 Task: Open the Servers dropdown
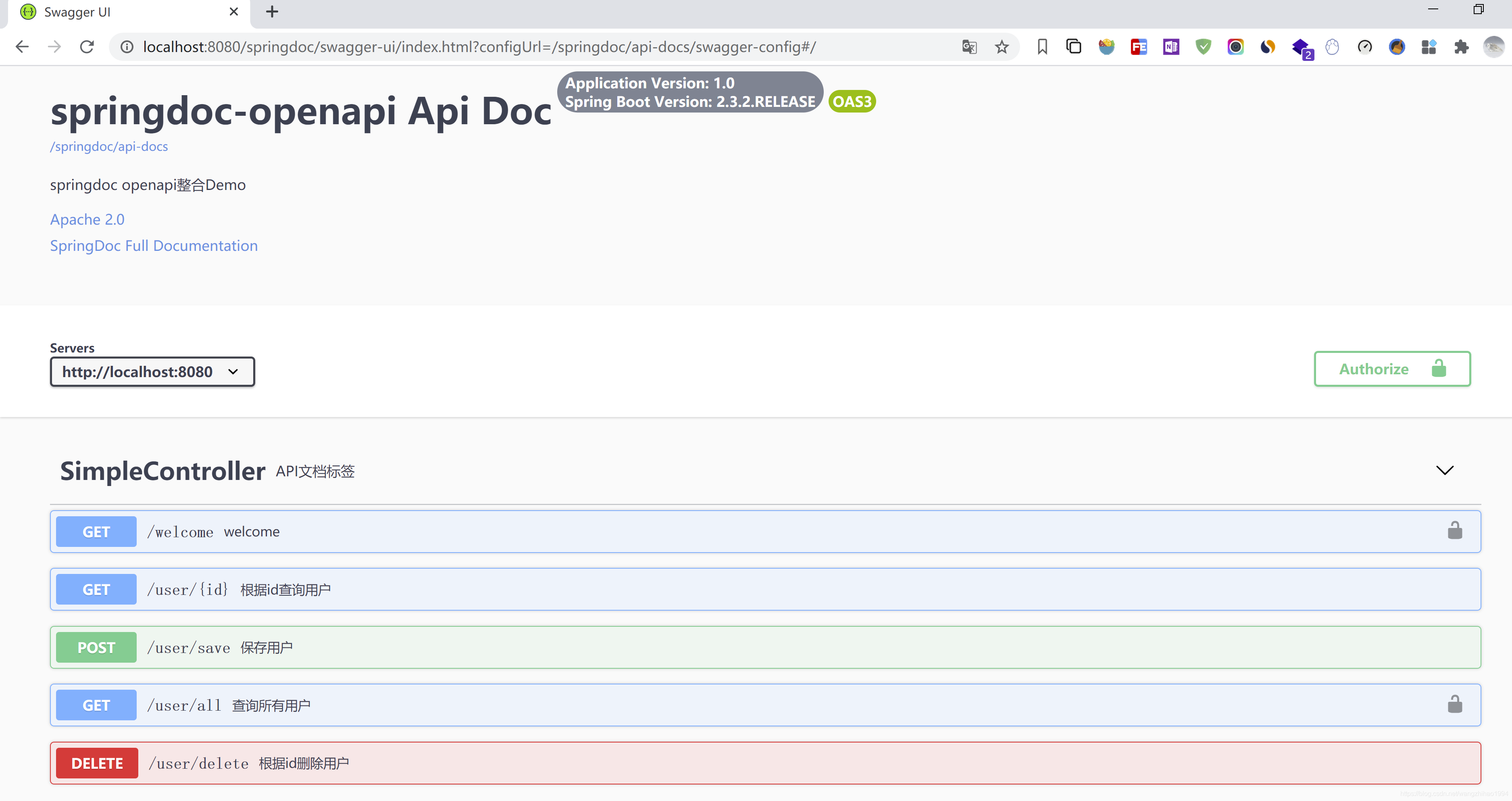point(152,372)
